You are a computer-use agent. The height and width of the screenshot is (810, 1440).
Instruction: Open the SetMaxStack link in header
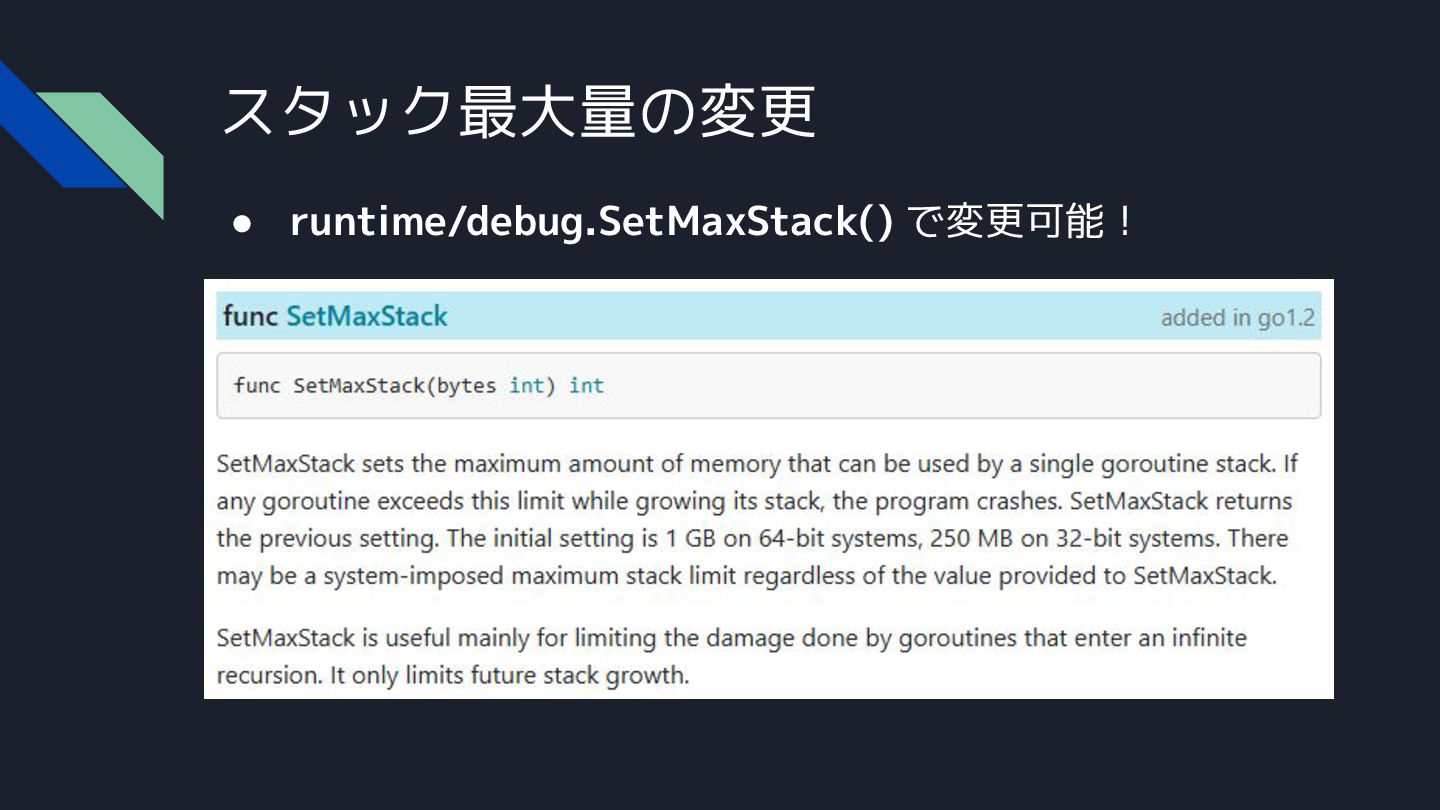click(x=366, y=317)
